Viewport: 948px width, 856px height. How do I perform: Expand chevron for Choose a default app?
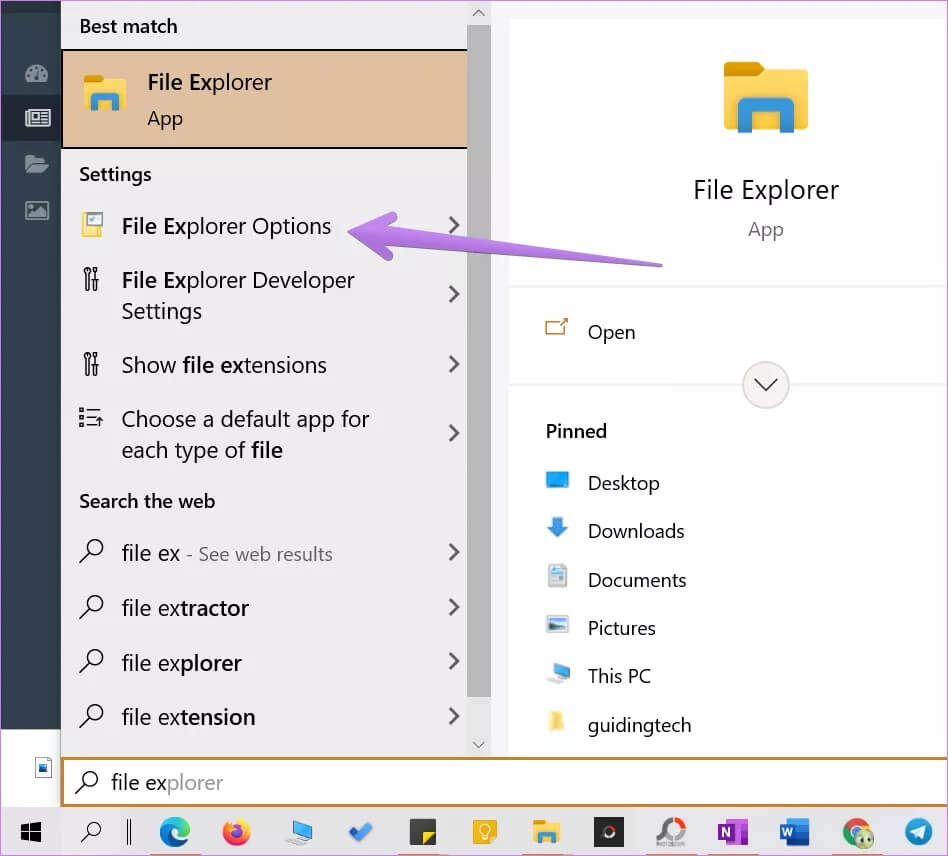tap(454, 433)
